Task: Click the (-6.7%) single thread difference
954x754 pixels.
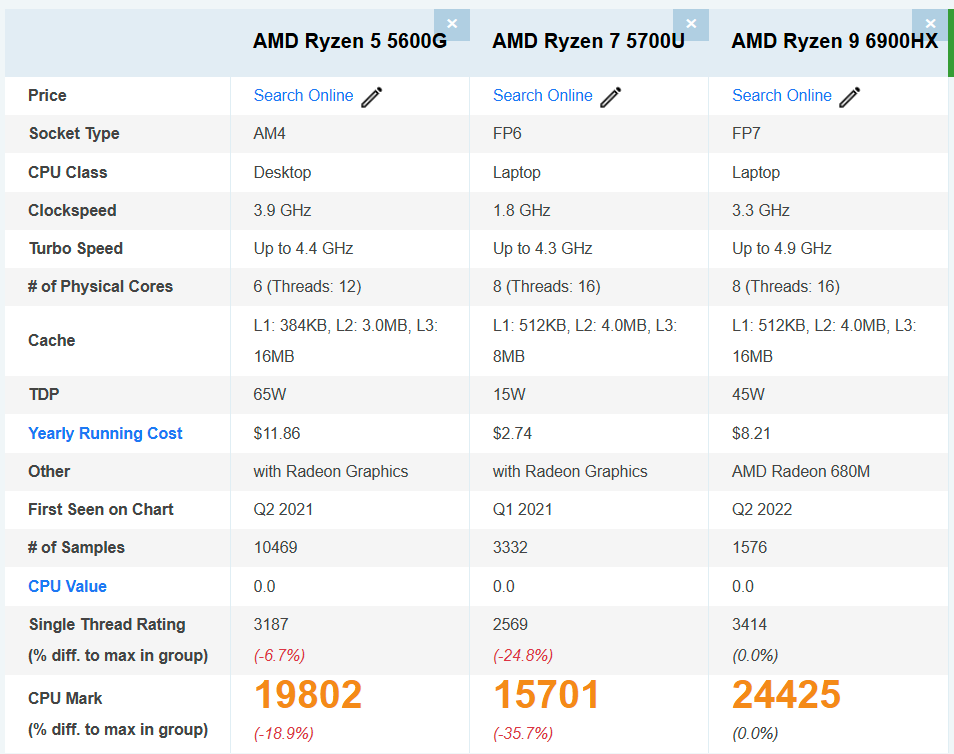Action: 279,655
